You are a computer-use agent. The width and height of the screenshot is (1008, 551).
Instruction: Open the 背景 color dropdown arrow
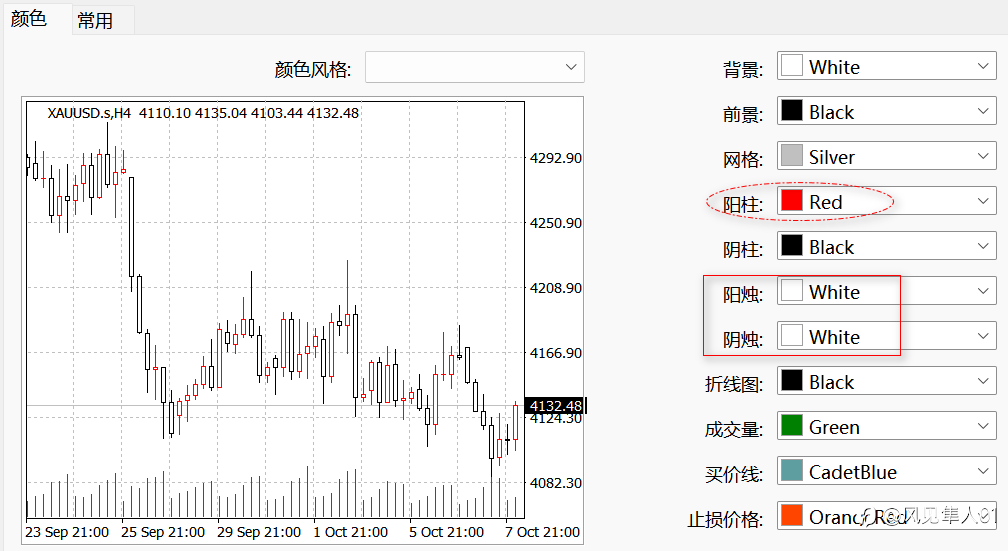[x=982, y=66]
